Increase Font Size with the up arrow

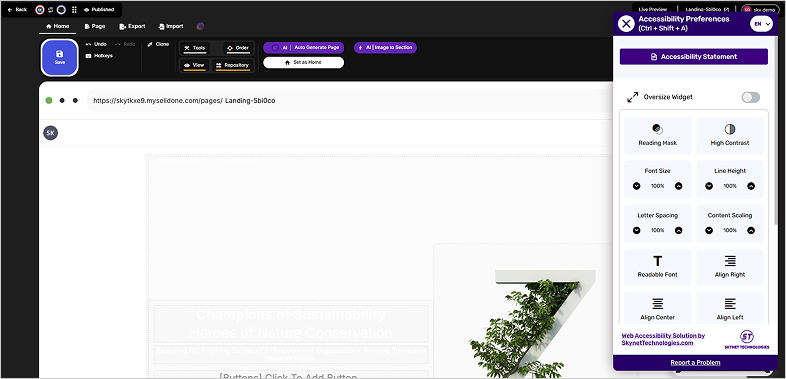[678, 186]
